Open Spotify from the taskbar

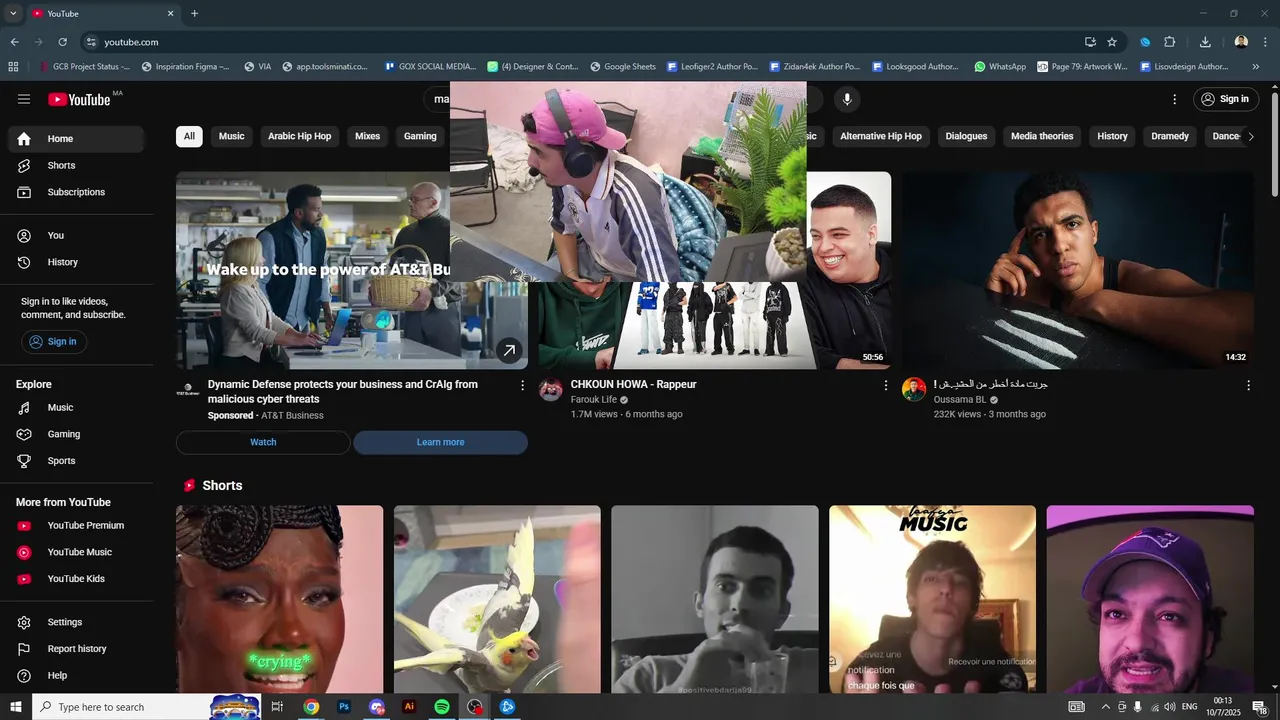point(442,707)
